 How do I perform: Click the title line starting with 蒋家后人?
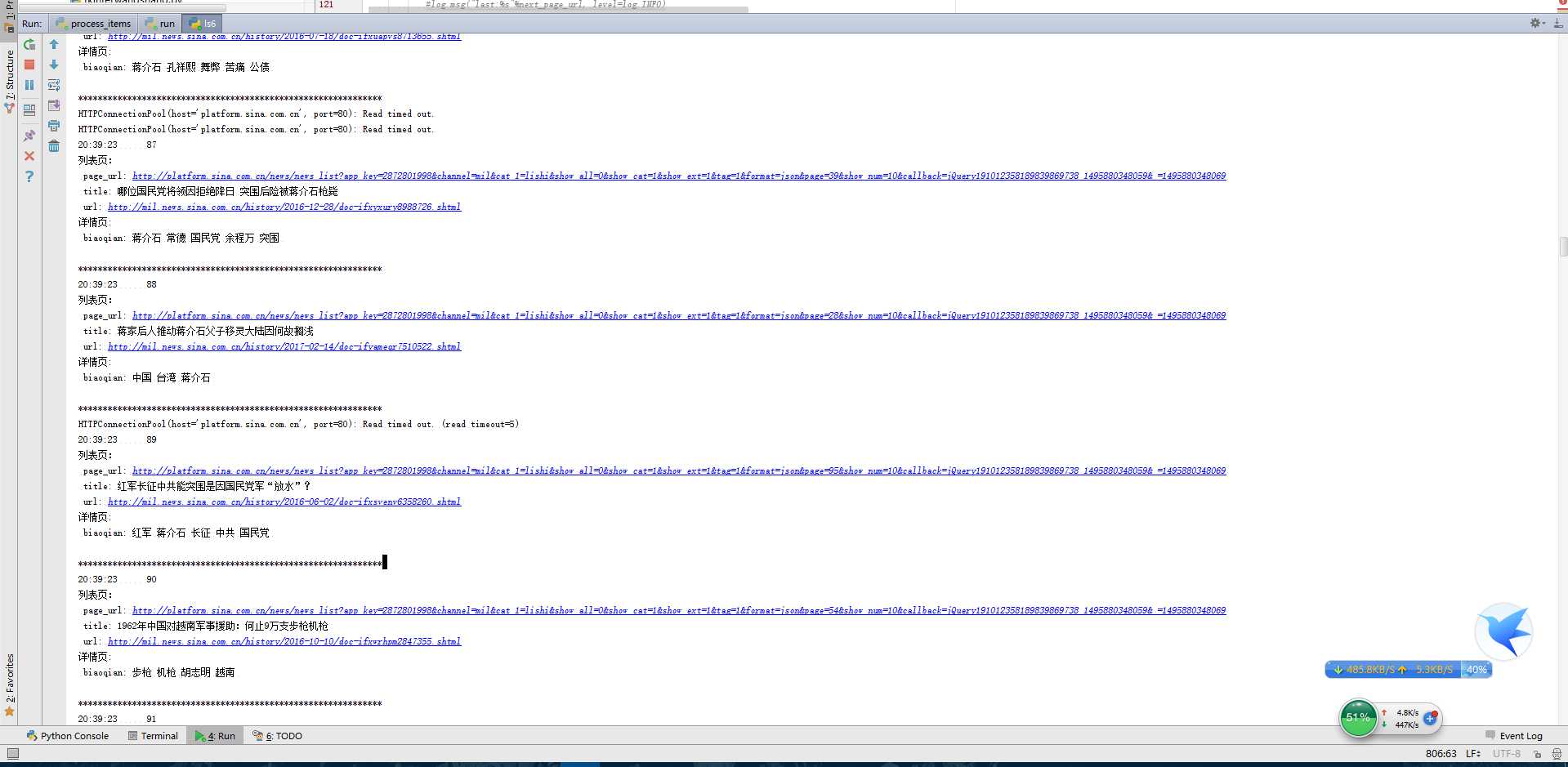click(x=199, y=331)
